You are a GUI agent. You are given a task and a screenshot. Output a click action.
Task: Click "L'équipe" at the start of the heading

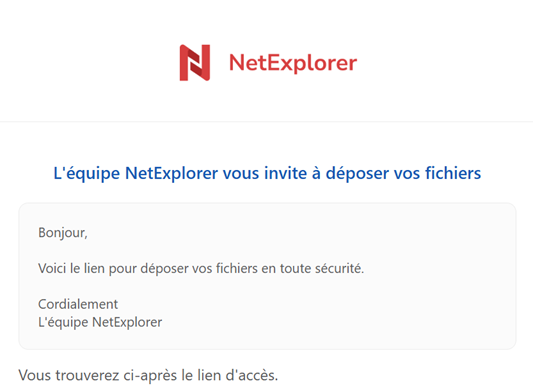pyautogui.click(x=87, y=173)
